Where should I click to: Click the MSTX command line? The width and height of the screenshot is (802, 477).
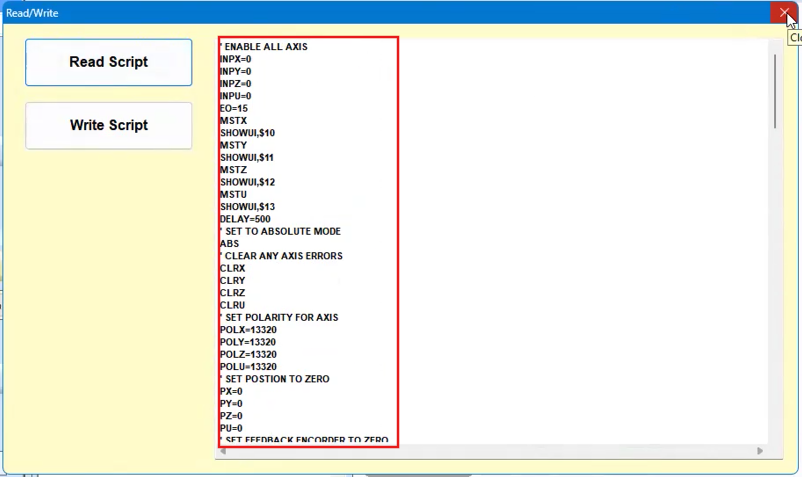233,121
